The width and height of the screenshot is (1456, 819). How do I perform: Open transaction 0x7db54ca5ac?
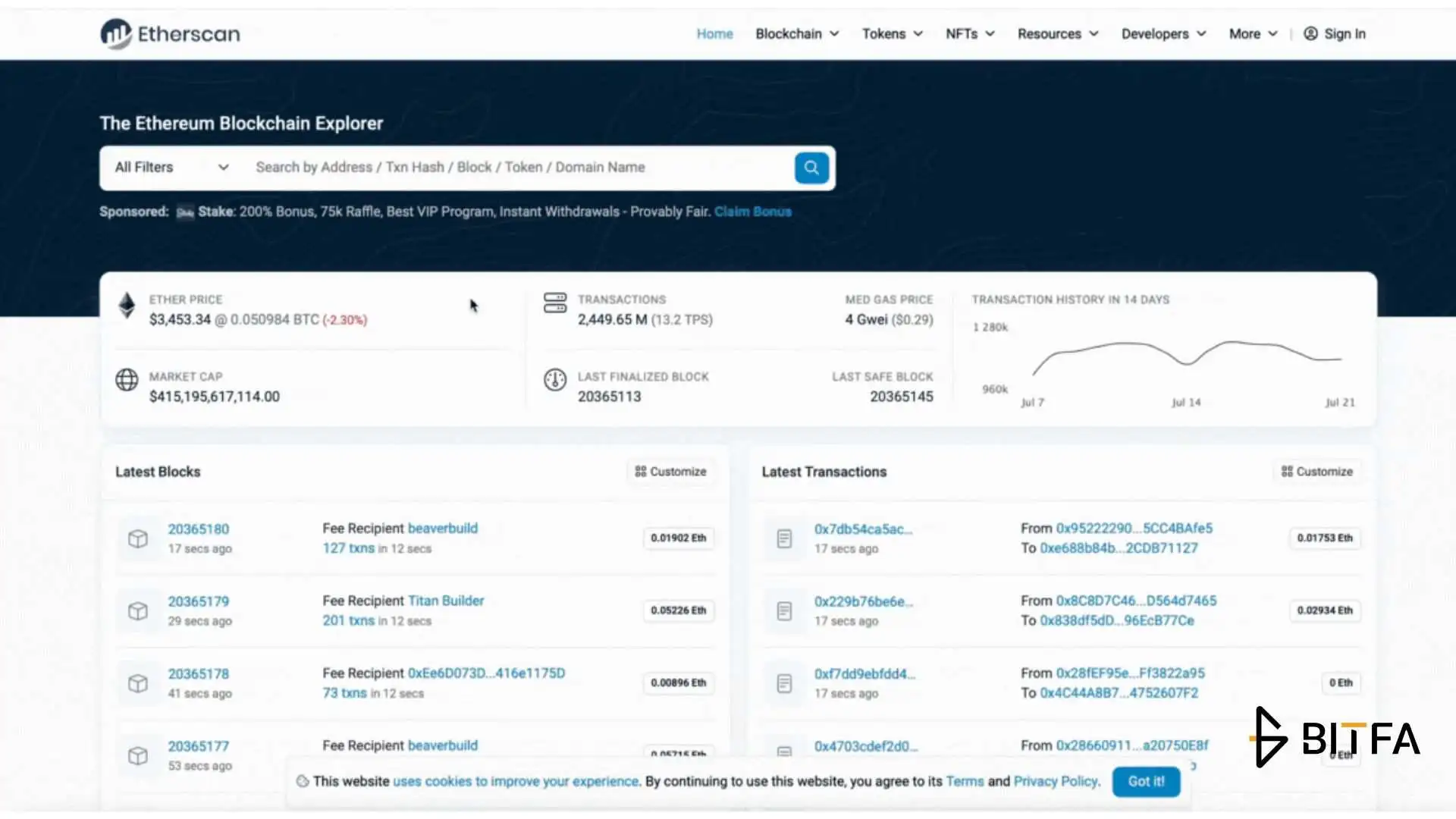(x=863, y=529)
